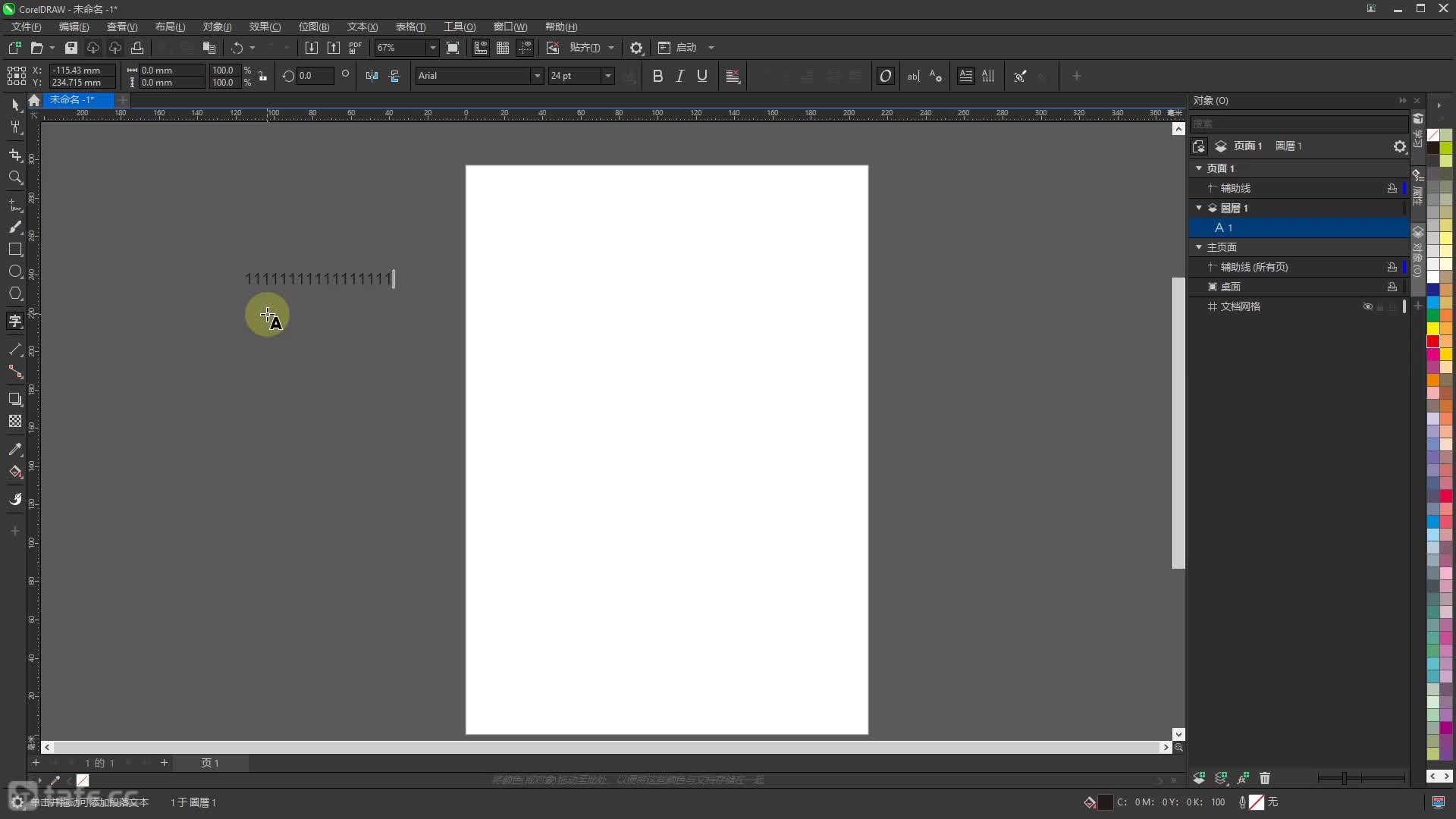Viewport: 1456px width, 819px height.
Task: Collapse 主页面 tree node
Action: click(1199, 247)
